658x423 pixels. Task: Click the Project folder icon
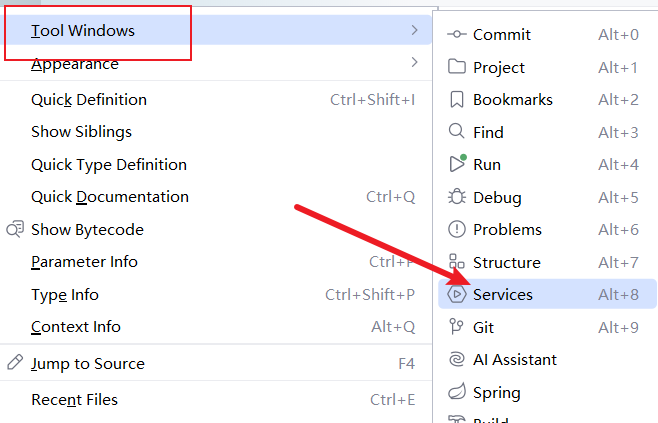(x=457, y=67)
